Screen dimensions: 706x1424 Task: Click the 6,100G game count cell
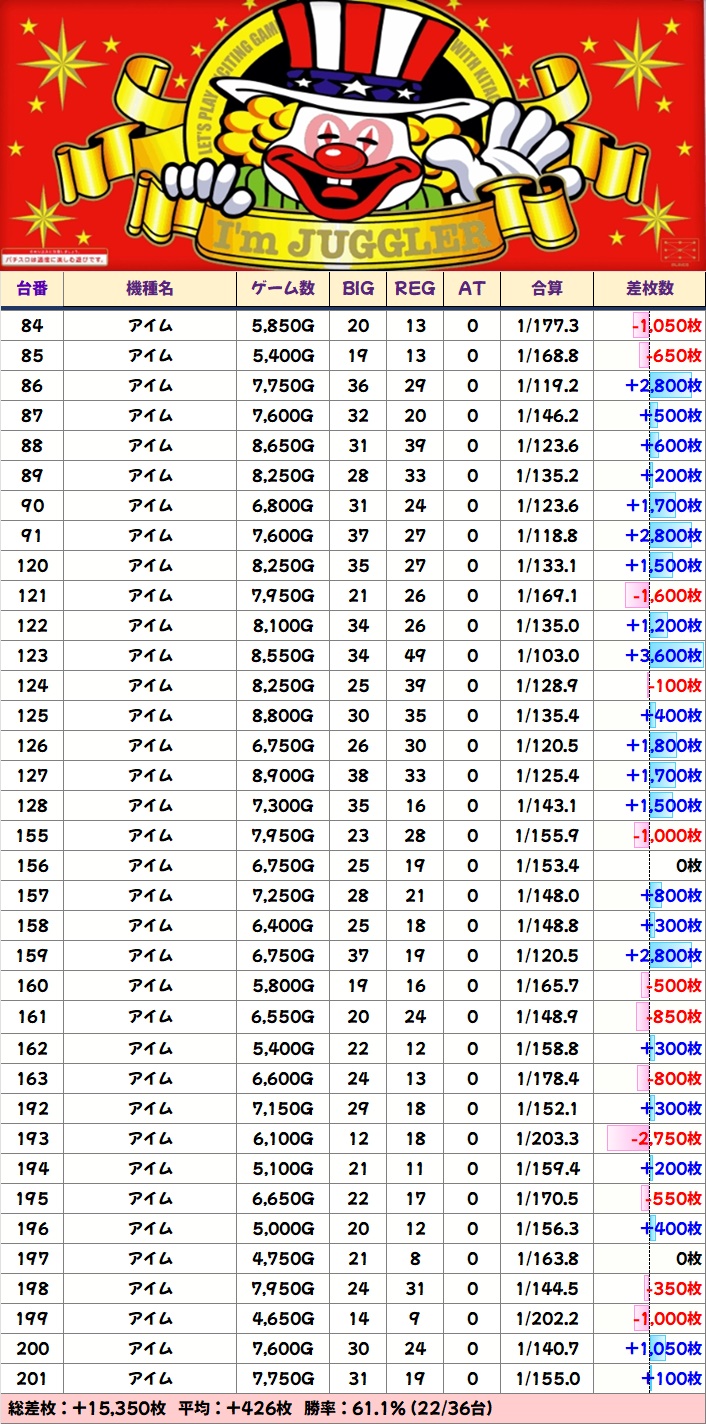coord(282,1138)
